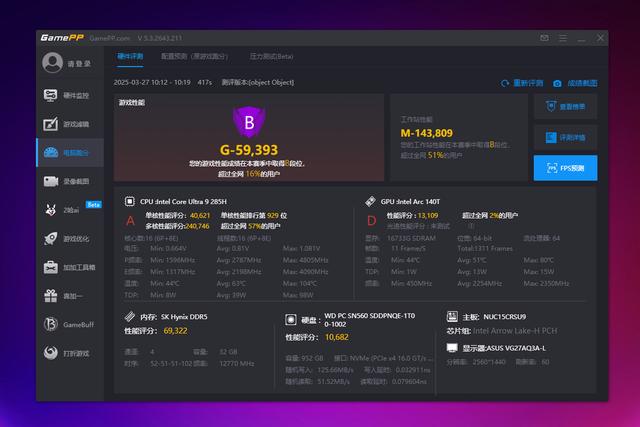Open the rocket game optimization sidebar item

[x=69, y=238]
